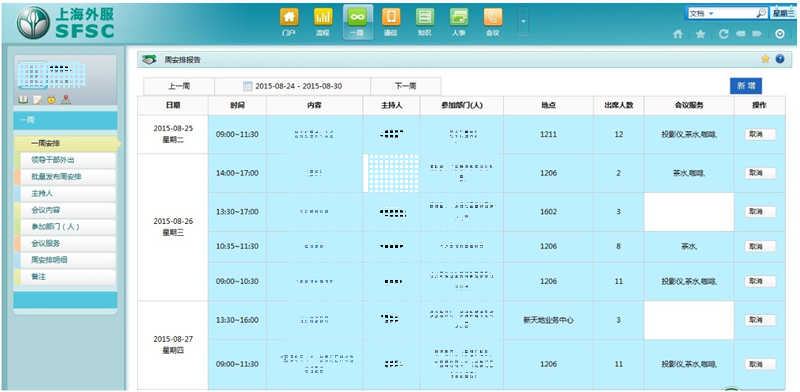Click the 2015-08-27 星期四 date cell
This screenshot has width=800, height=392.
point(172,345)
